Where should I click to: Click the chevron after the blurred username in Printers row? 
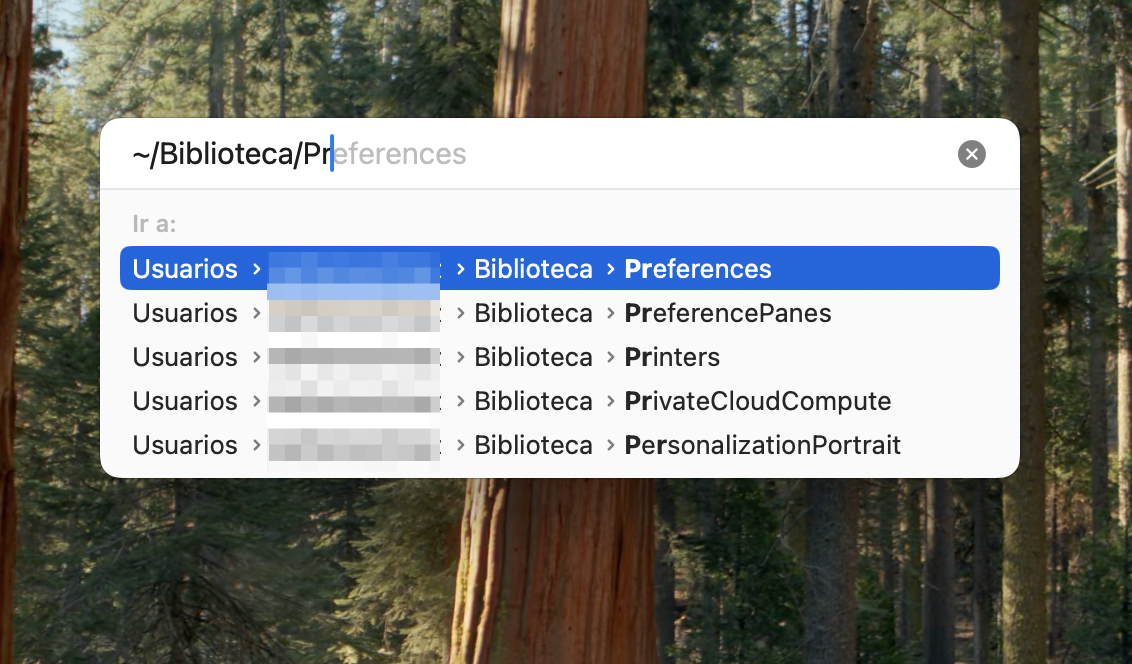[x=460, y=357]
